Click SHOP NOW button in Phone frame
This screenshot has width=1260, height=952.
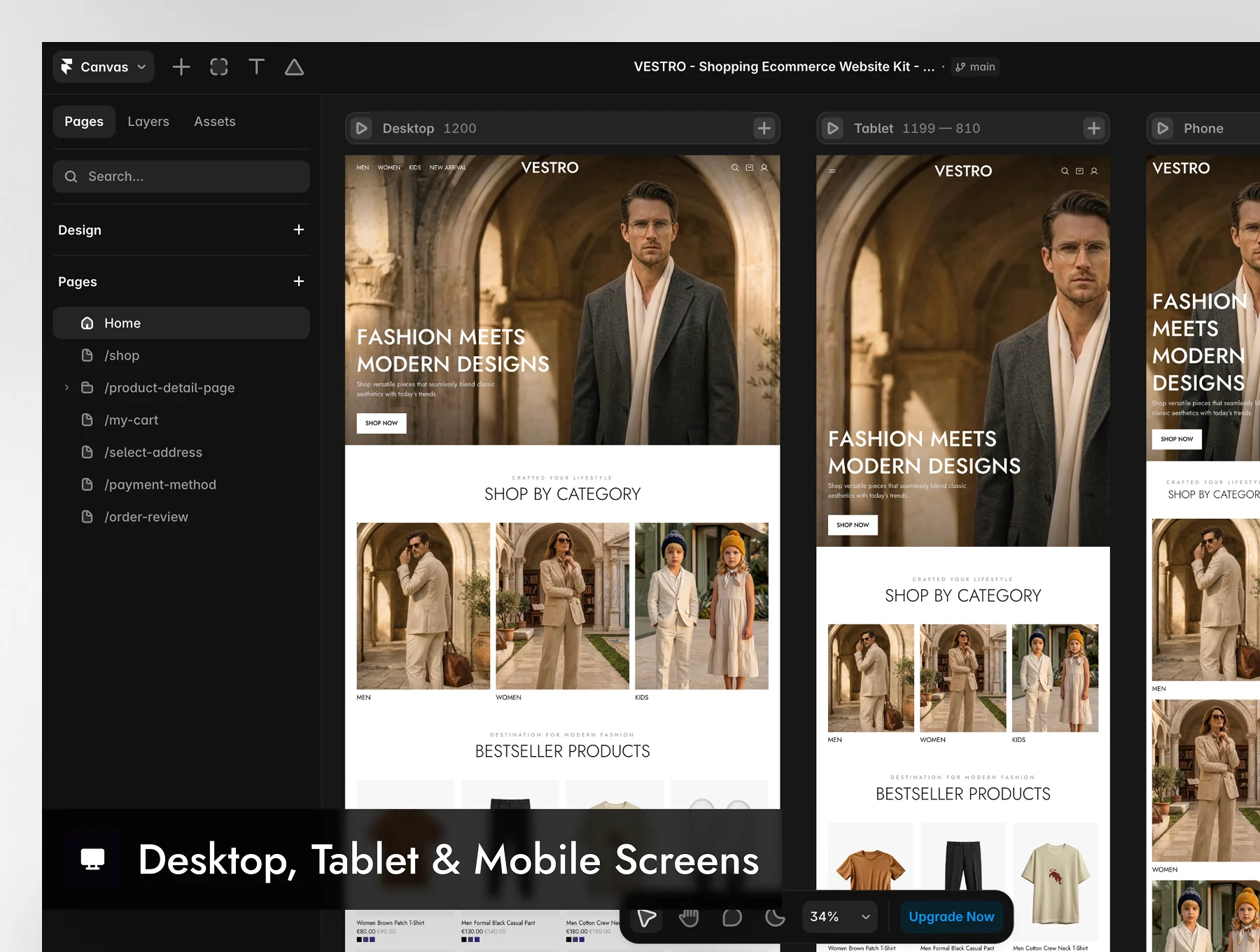tap(1177, 439)
